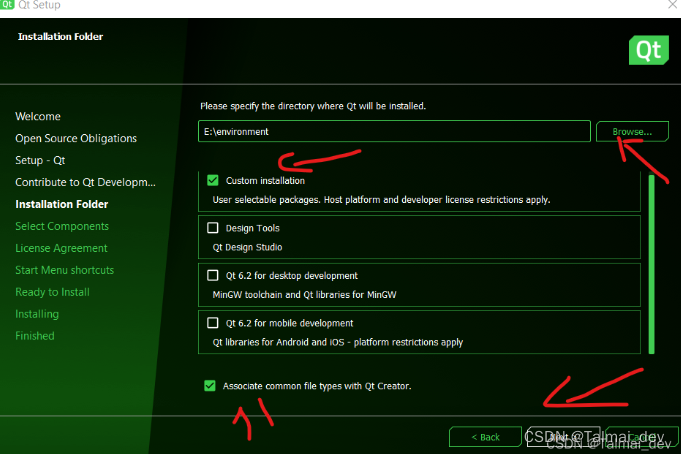Select Contribute to Qt Development step
The width and height of the screenshot is (681, 454).
(x=85, y=182)
